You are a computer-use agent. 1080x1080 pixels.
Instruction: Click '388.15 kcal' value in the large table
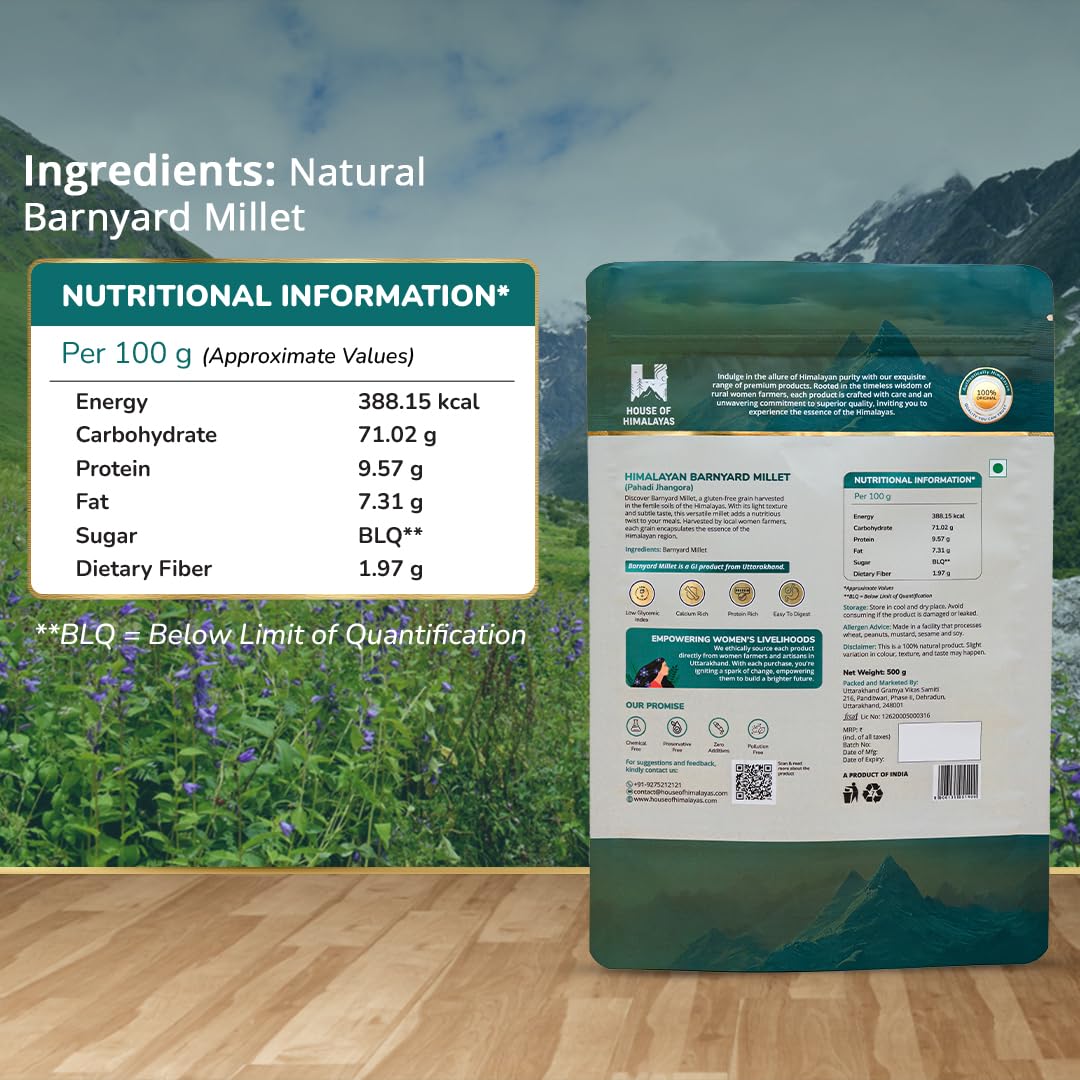(x=418, y=402)
